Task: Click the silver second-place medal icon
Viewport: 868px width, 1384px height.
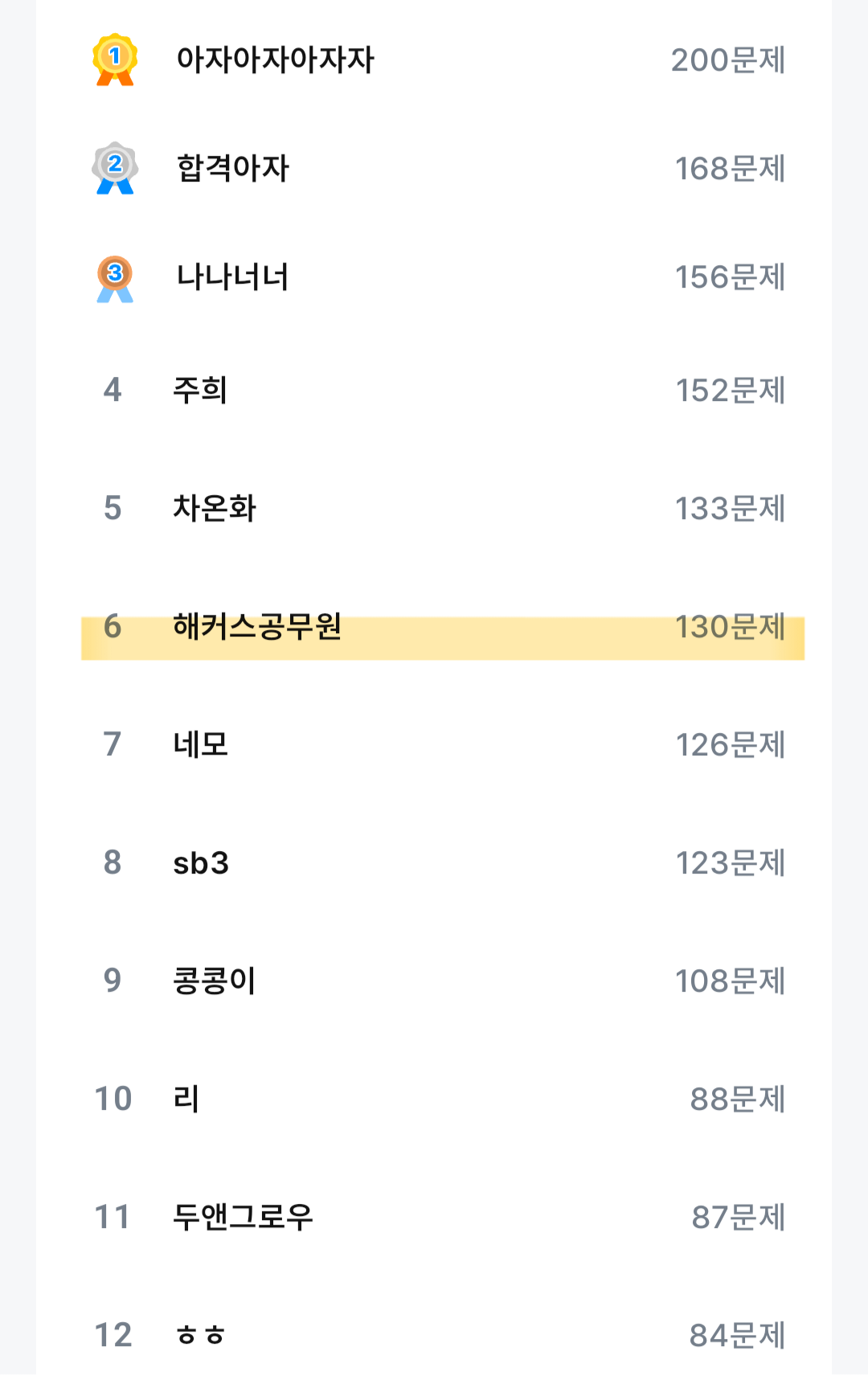Action: (115, 168)
